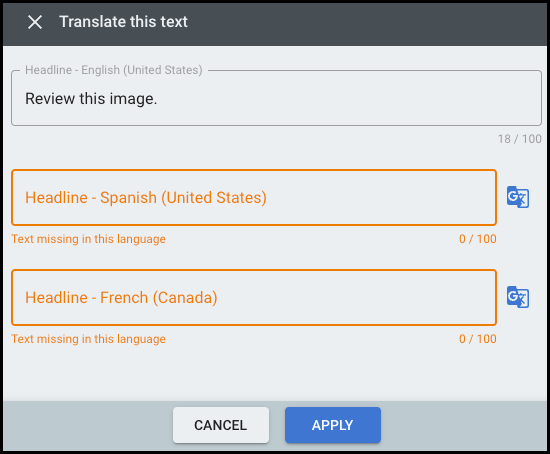Viewport: 550px width, 454px height.
Task: Close the Translate this text dialog
Action: (35, 22)
